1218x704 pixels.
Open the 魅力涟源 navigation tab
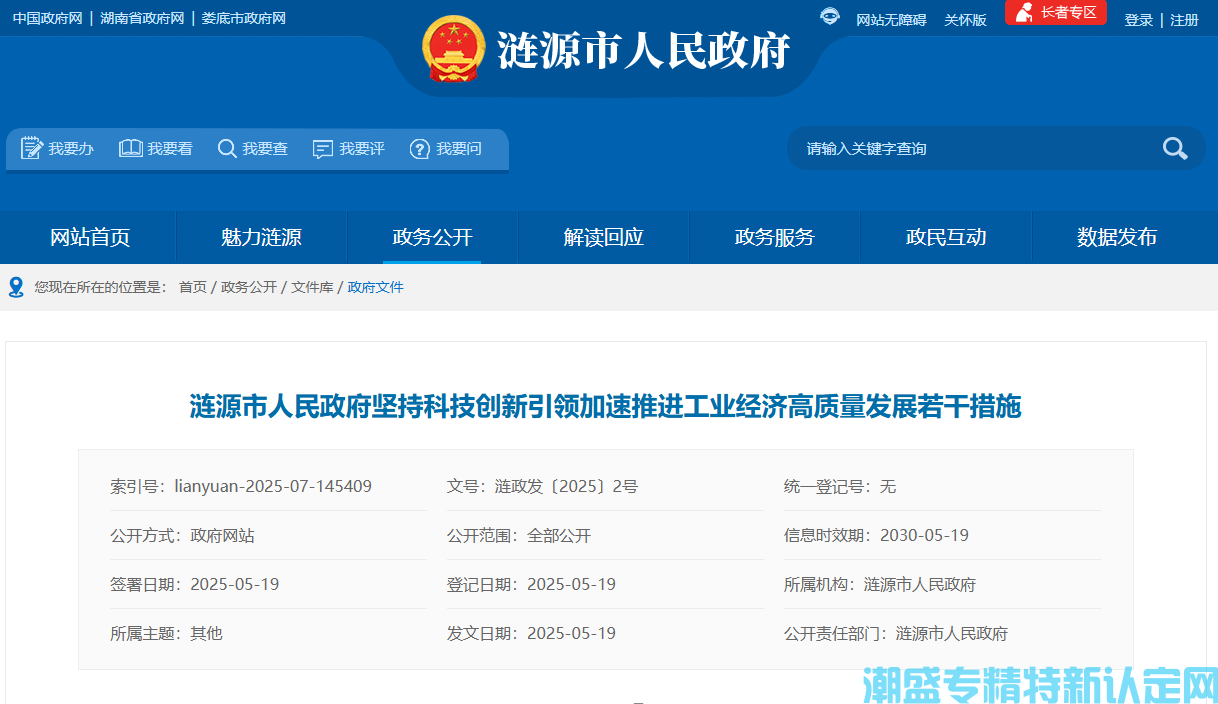pos(261,237)
